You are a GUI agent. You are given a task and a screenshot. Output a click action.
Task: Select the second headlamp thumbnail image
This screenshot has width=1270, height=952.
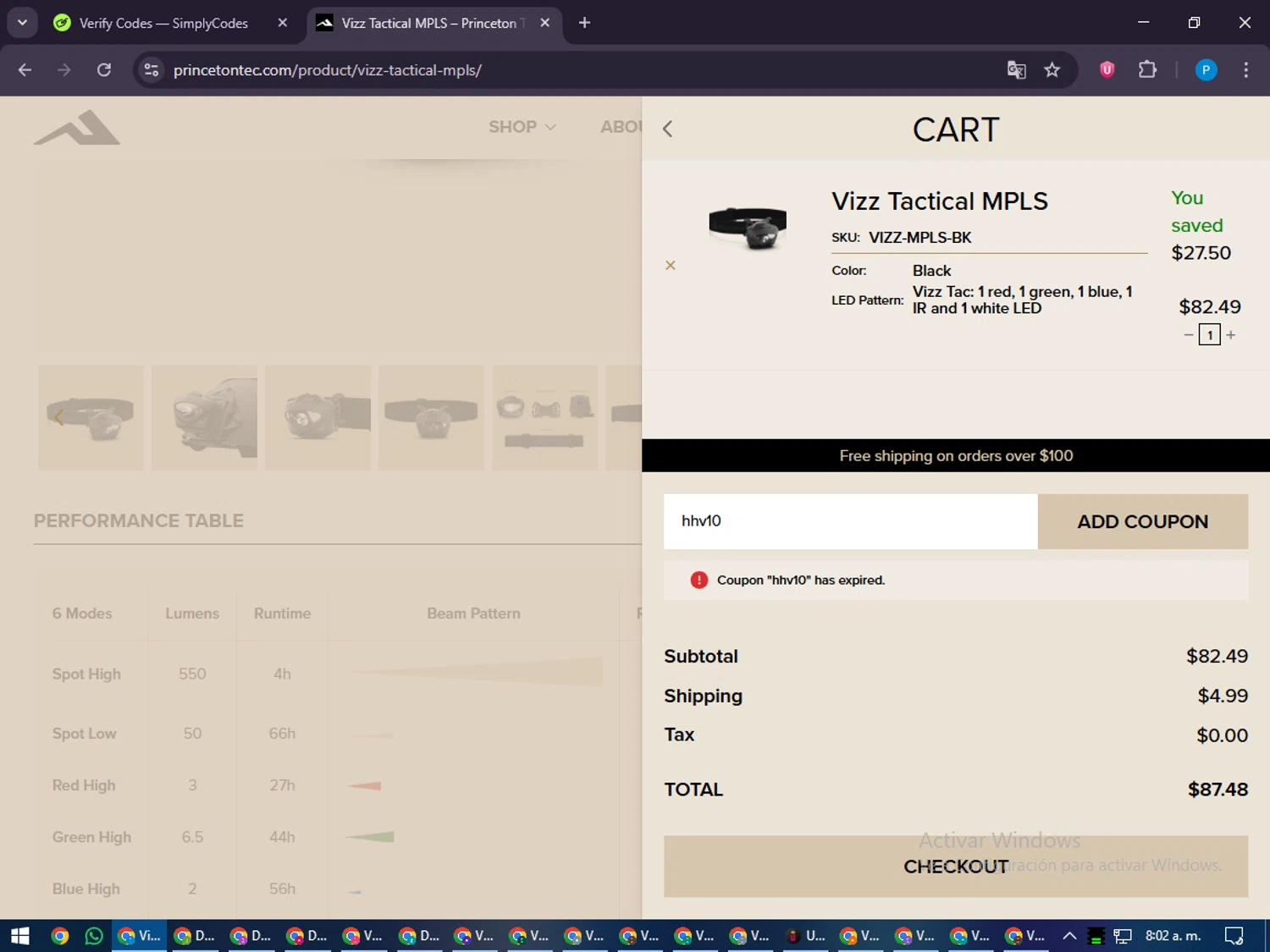click(204, 417)
